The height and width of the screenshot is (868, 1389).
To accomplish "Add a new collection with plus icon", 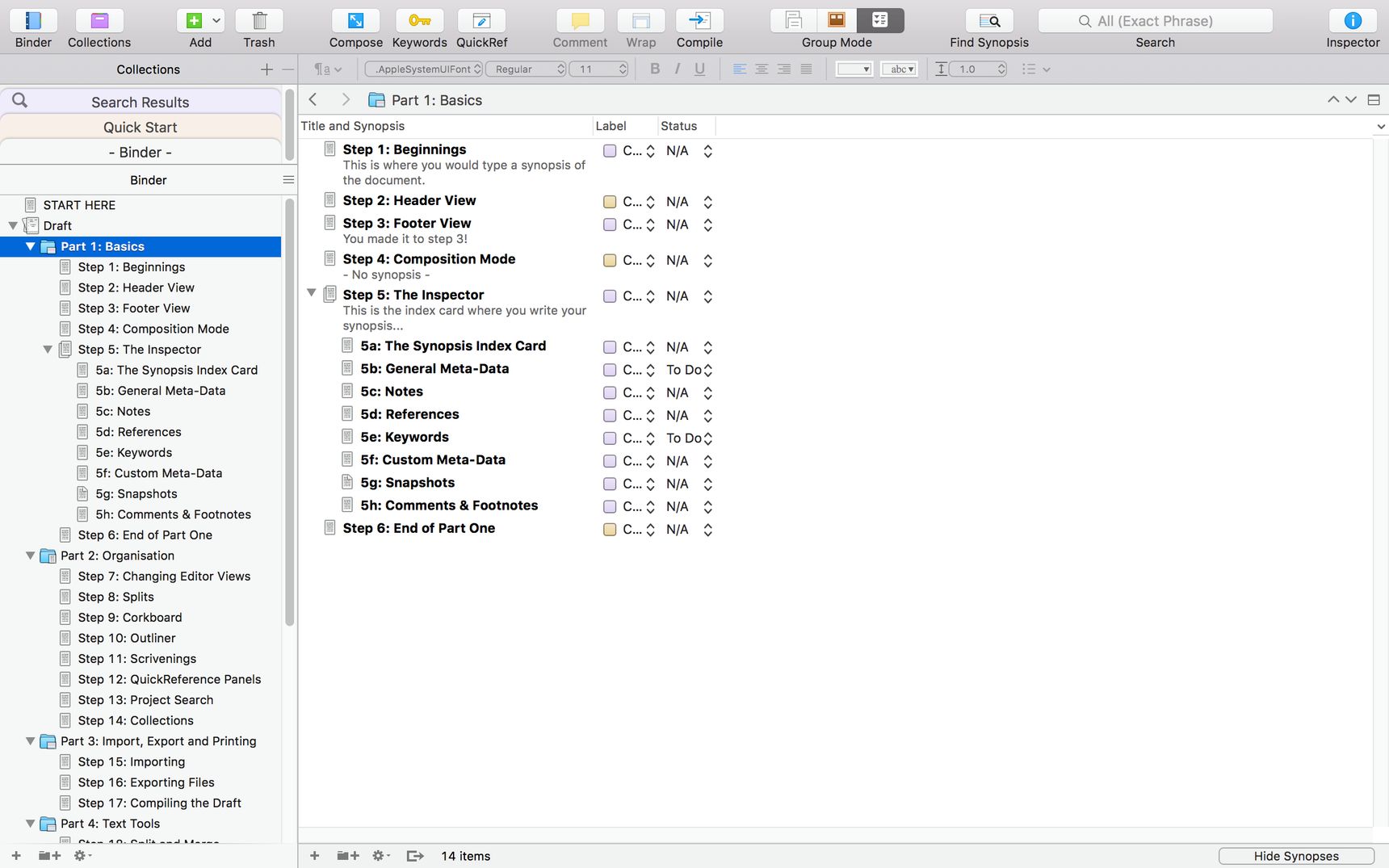I will [x=266, y=69].
